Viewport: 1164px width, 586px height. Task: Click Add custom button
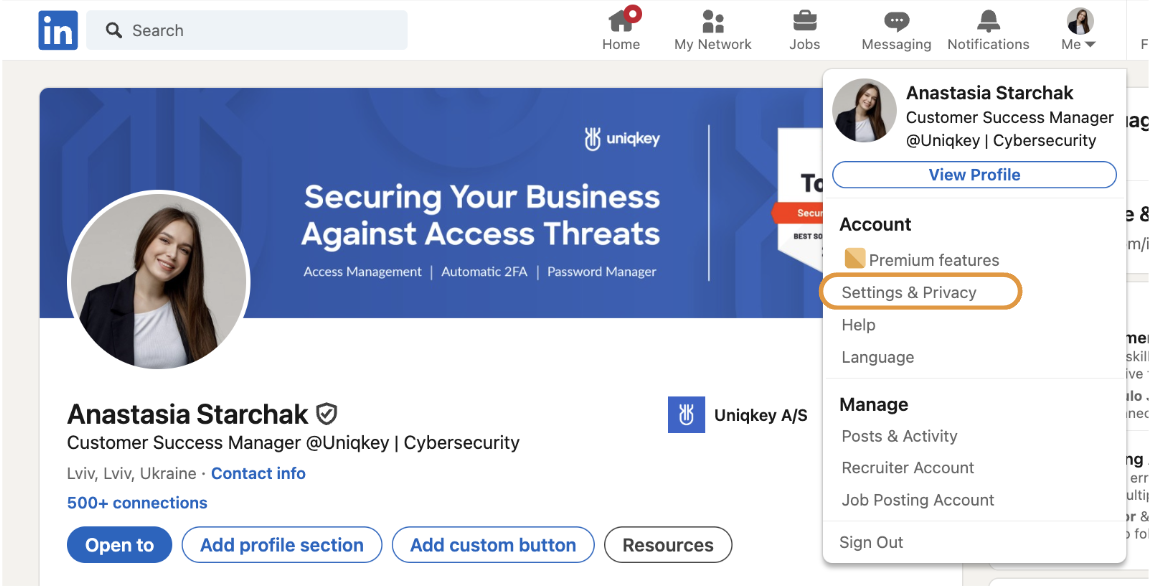click(493, 545)
